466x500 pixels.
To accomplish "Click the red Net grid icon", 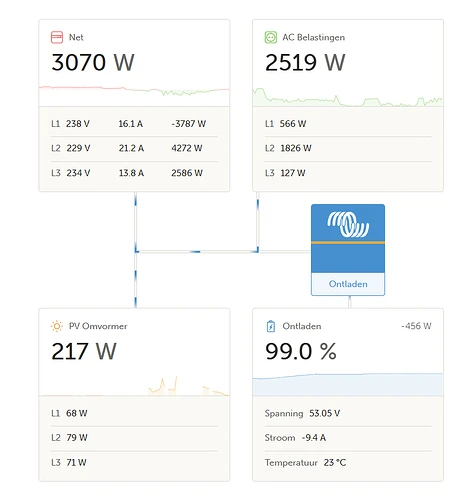I will click(57, 37).
